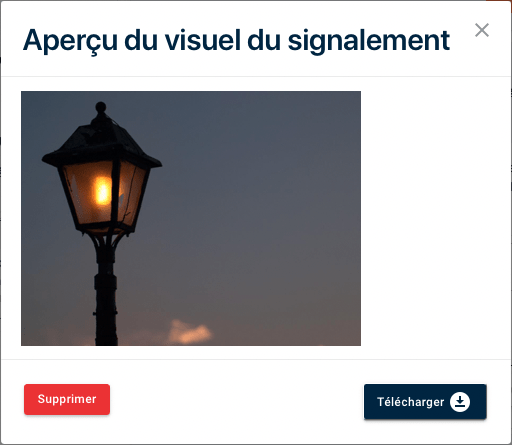Click the small pink cloud in the photo
This screenshot has height=445, width=512.
pyautogui.click(x=189, y=332)
